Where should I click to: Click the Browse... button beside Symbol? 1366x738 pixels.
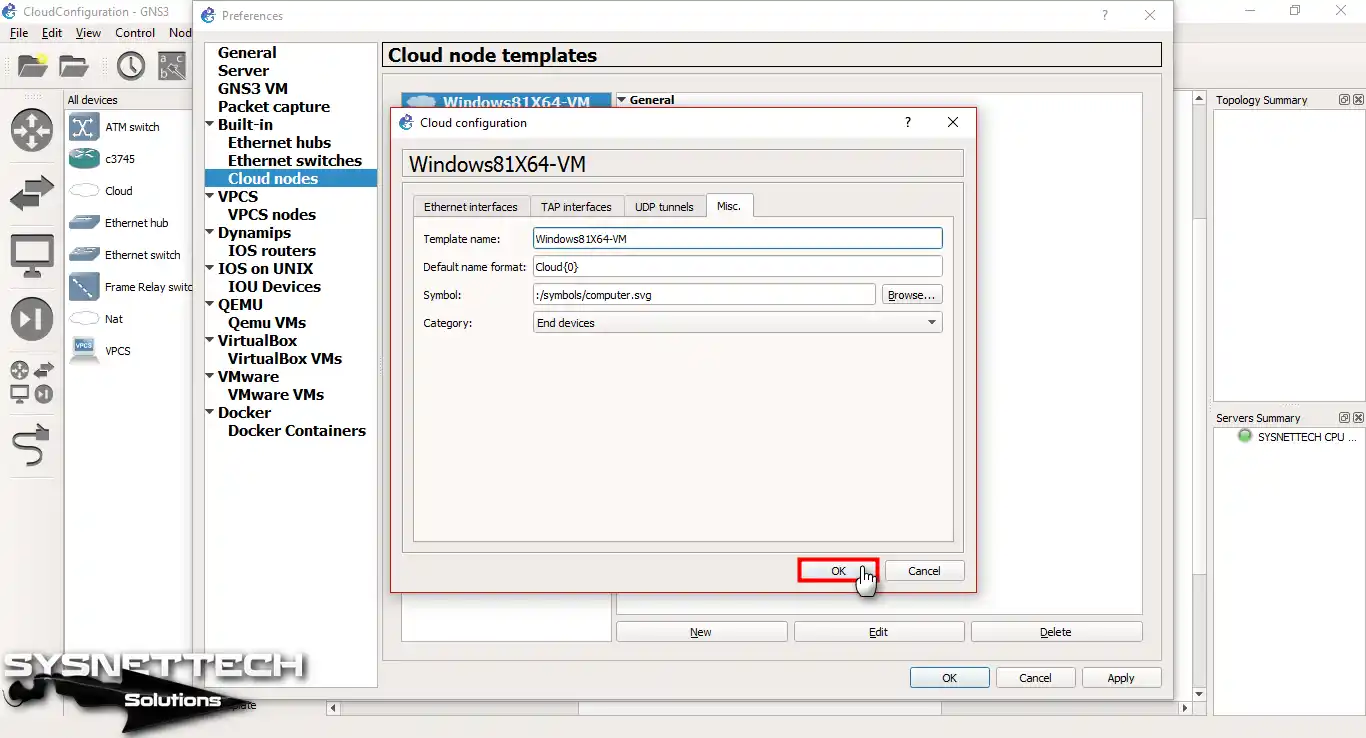click(x=911, y=295)
